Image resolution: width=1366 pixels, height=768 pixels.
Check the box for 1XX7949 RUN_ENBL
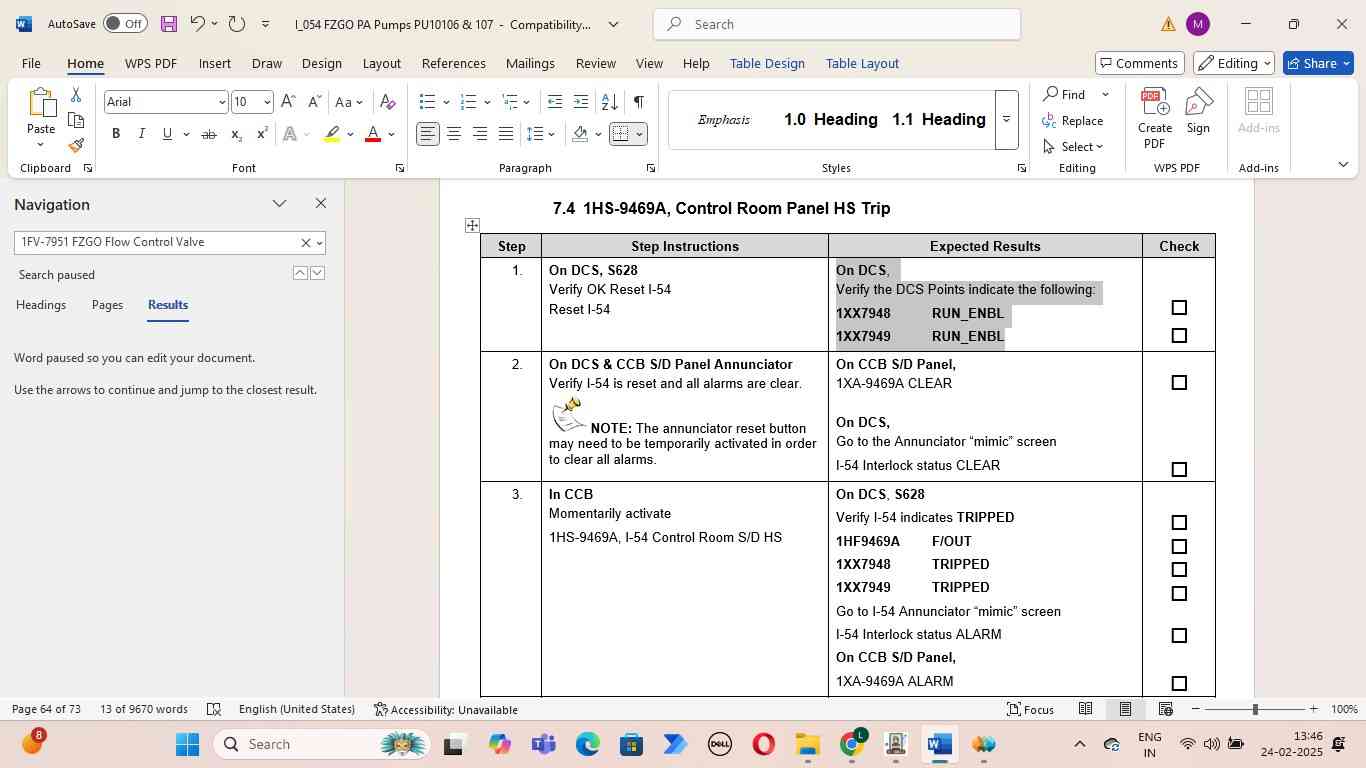1179,335
